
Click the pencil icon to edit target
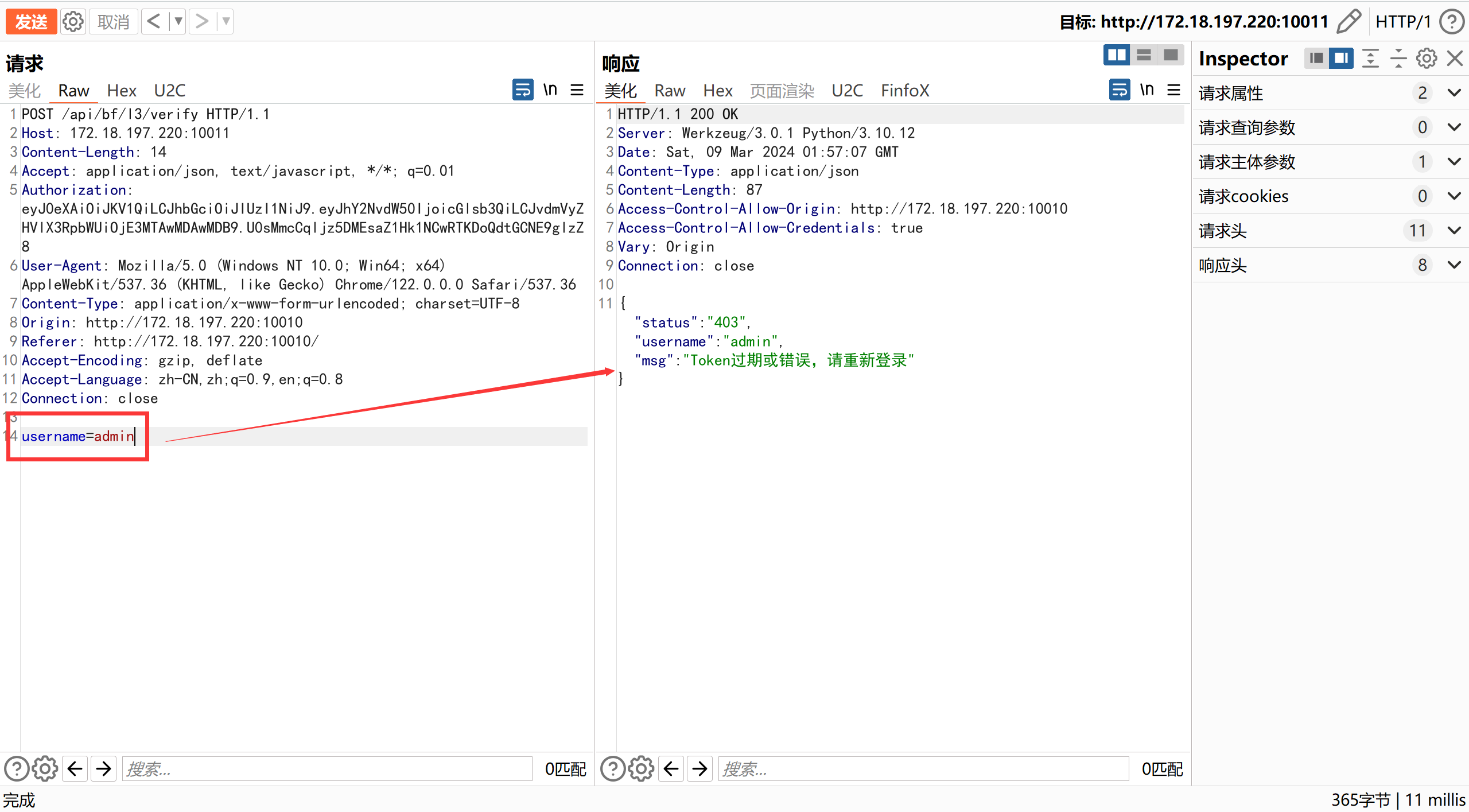tap(1348, 22)
